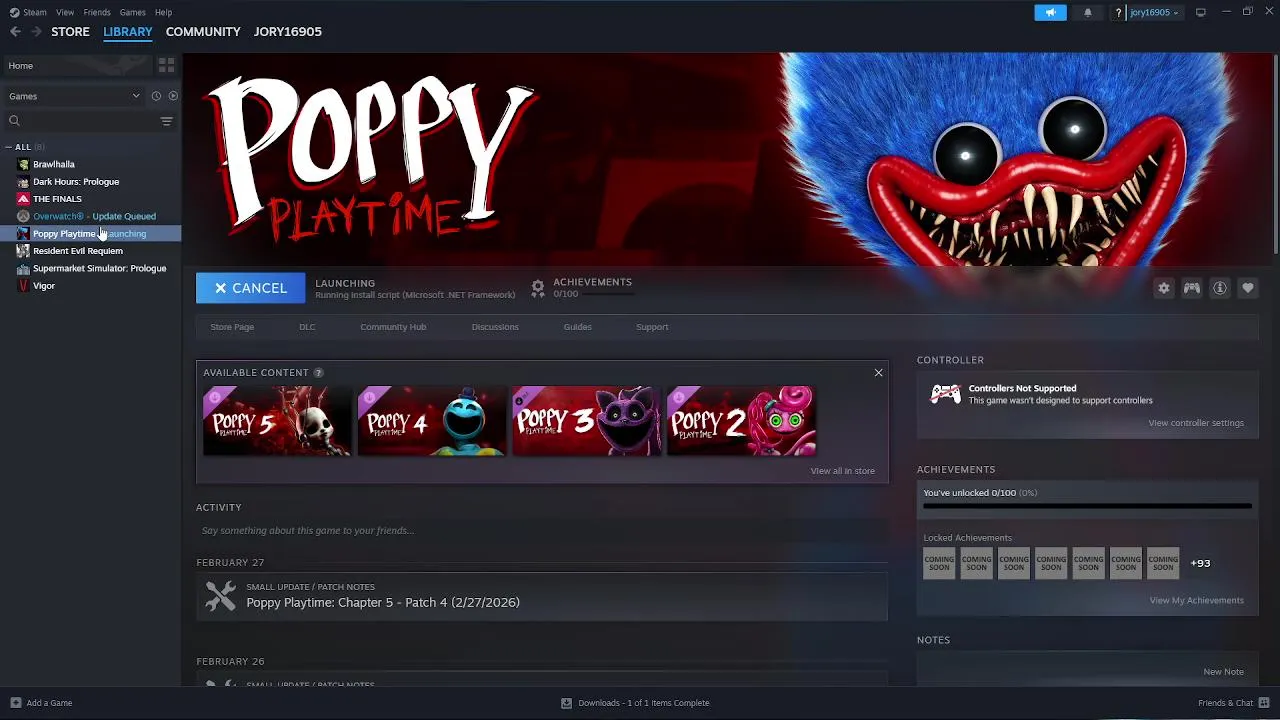
Task: Click the library search magnifier icon
Action: click(x=14, y=121)
